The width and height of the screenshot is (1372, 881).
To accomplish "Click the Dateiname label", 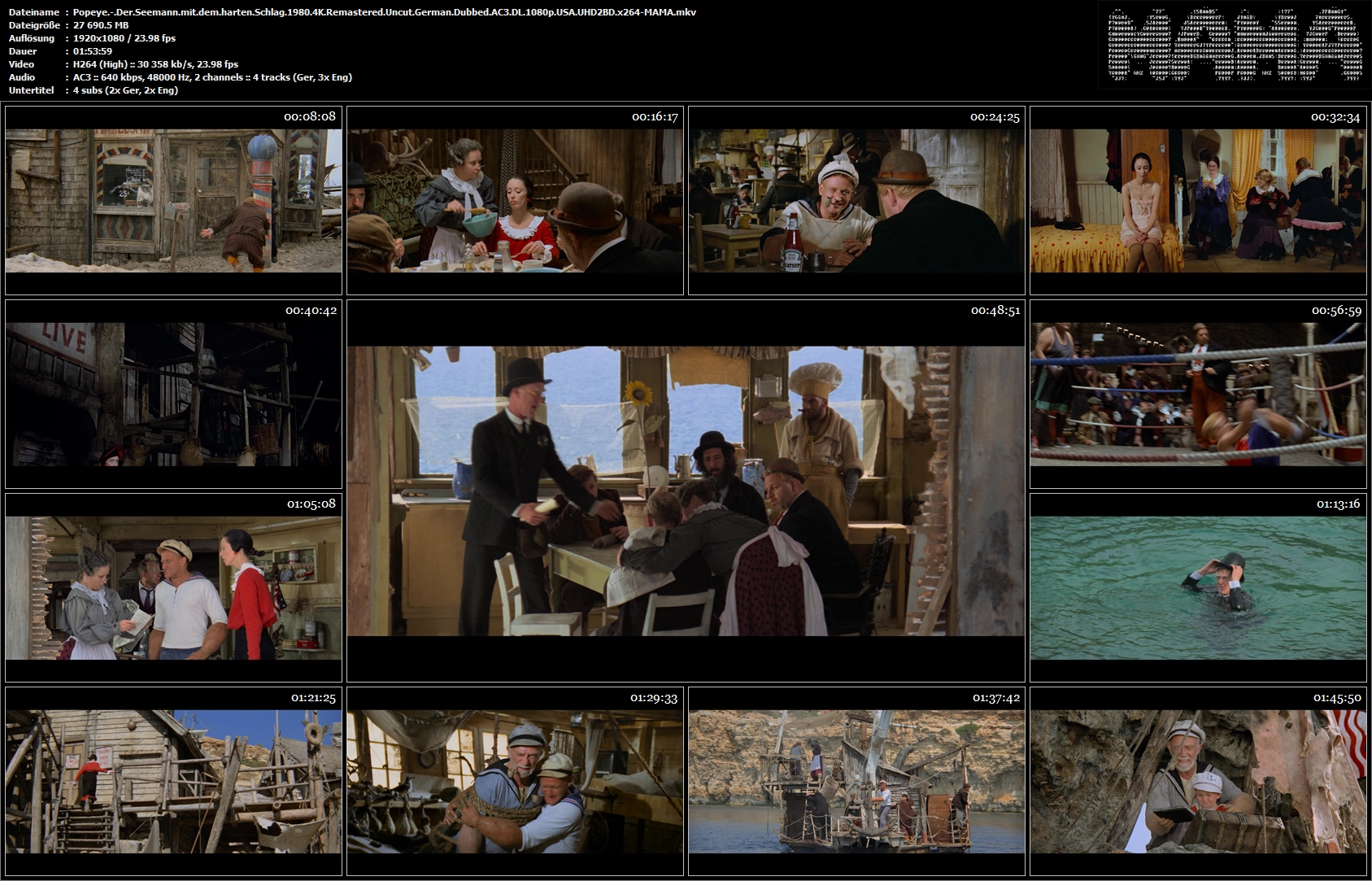I will (34, 12).
